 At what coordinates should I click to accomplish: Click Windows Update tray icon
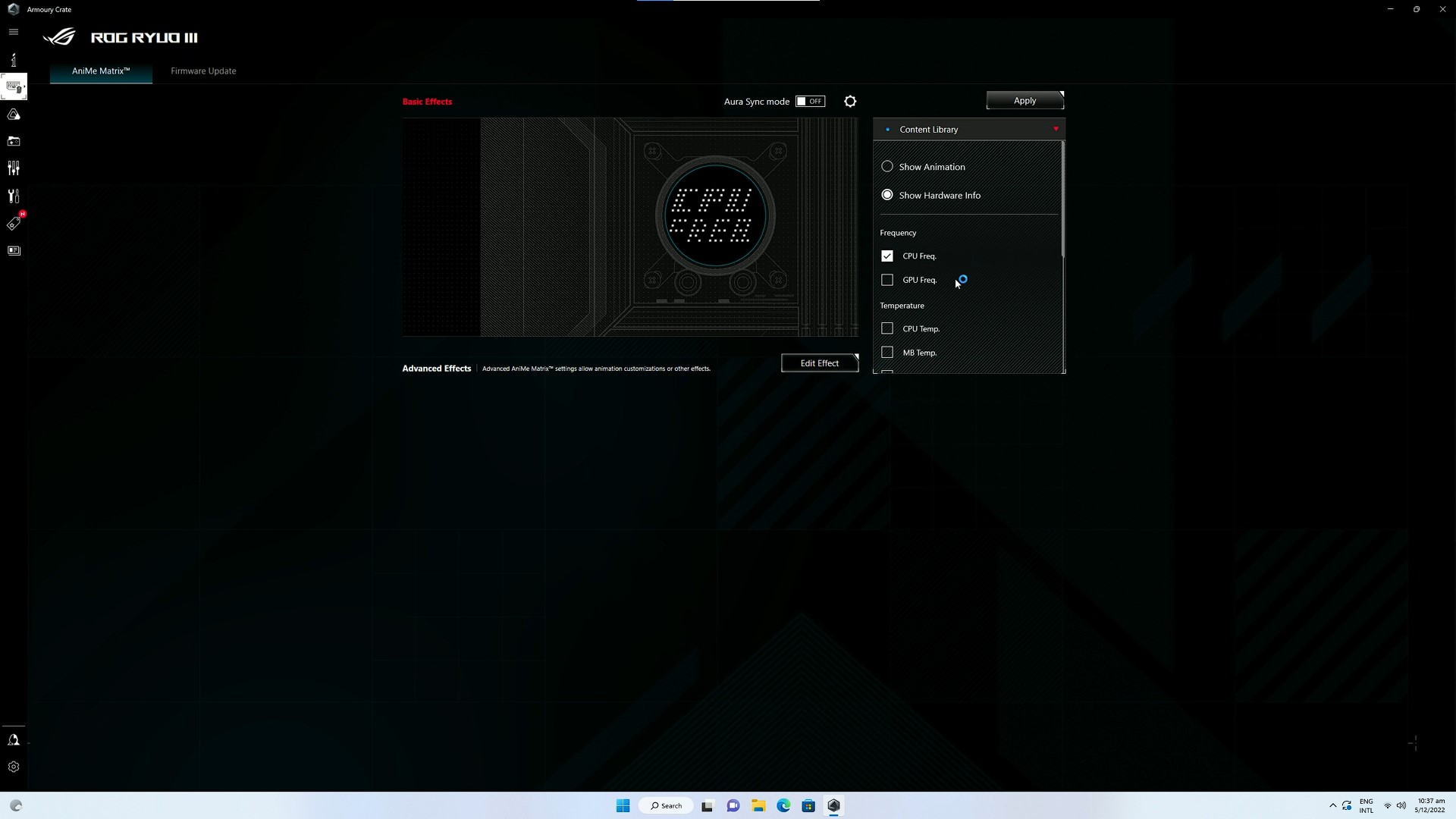coord(1347,805)
